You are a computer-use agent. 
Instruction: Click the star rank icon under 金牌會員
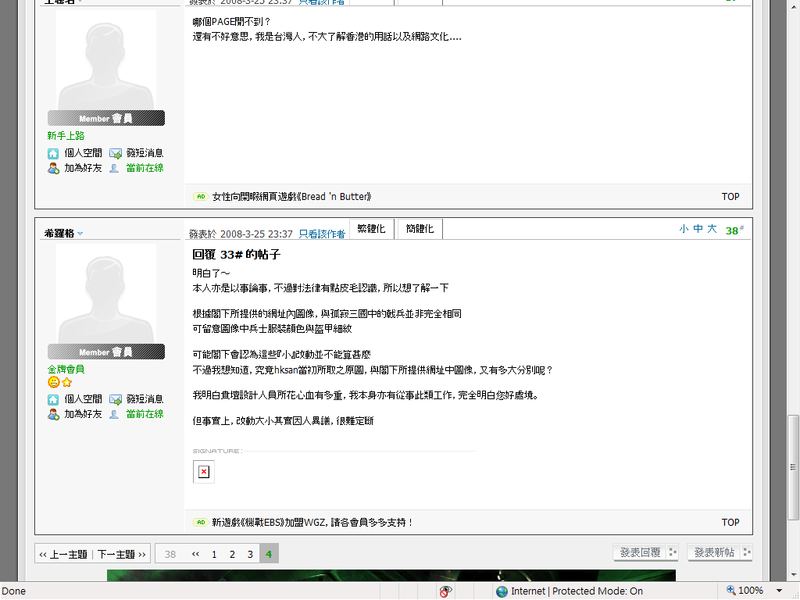pyautogui.click(x=67, y=382)
